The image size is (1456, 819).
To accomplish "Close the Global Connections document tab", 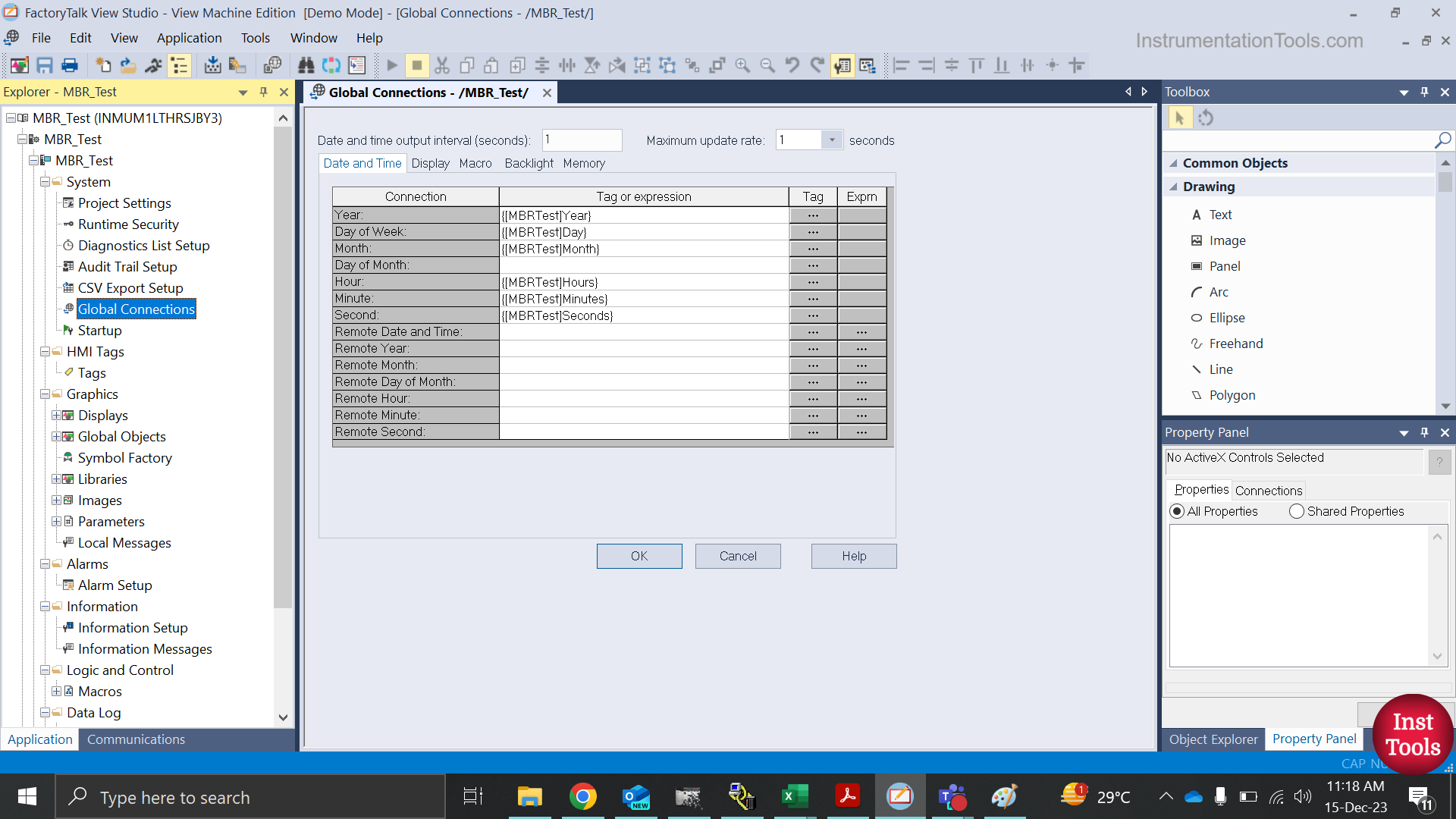I will [547, 93].
